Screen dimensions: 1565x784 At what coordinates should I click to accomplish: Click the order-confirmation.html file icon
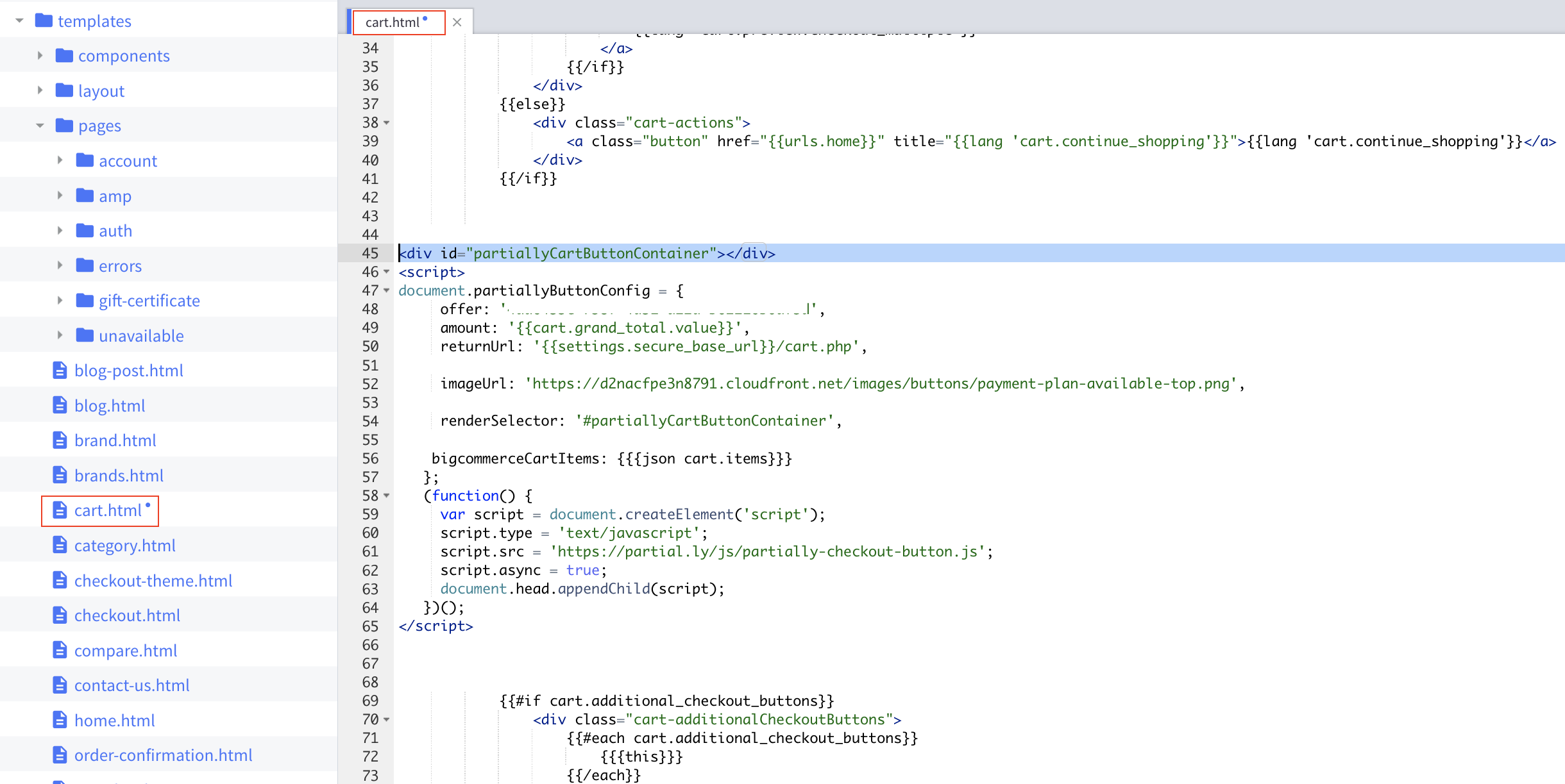point(60,755)
